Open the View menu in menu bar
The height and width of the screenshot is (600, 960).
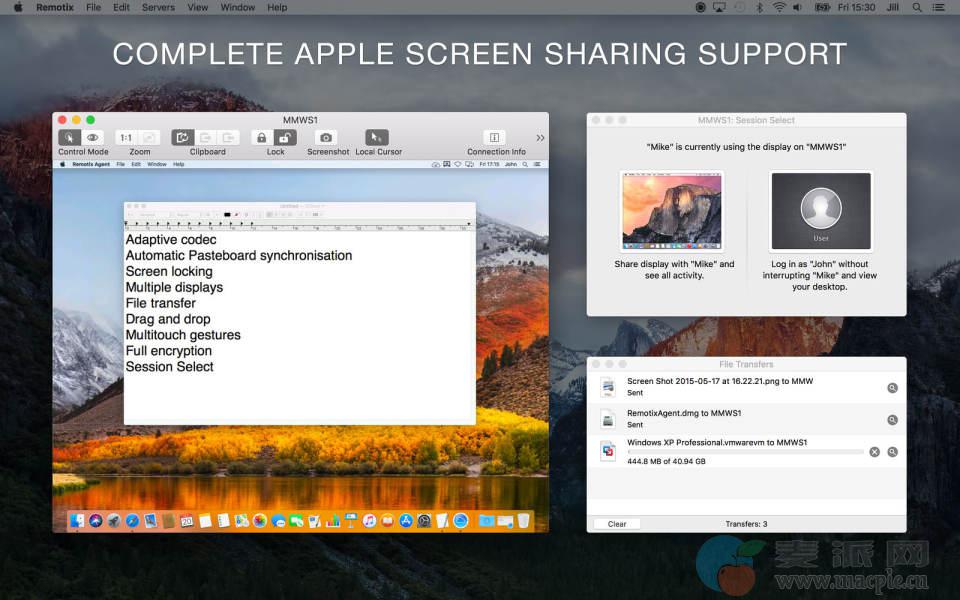[x=198, y=7]
